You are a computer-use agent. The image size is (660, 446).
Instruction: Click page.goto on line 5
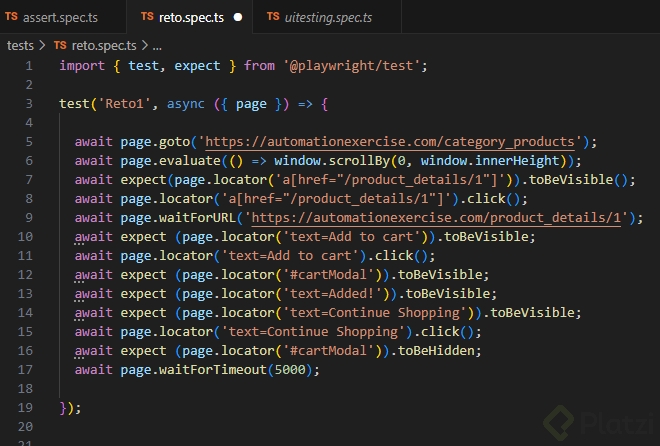(155, 142)
